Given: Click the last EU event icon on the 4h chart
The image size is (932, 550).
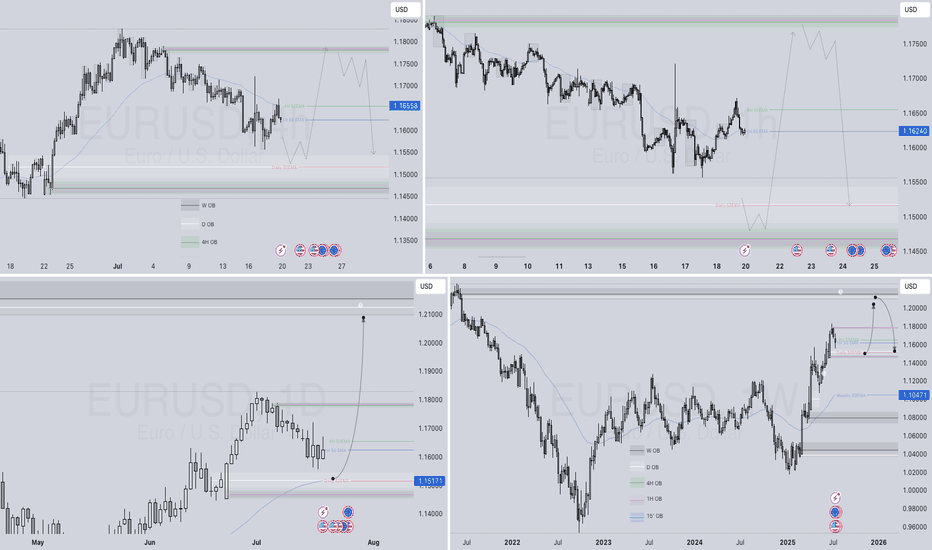Looking at the screenshot, I should (x=335, y=250).
